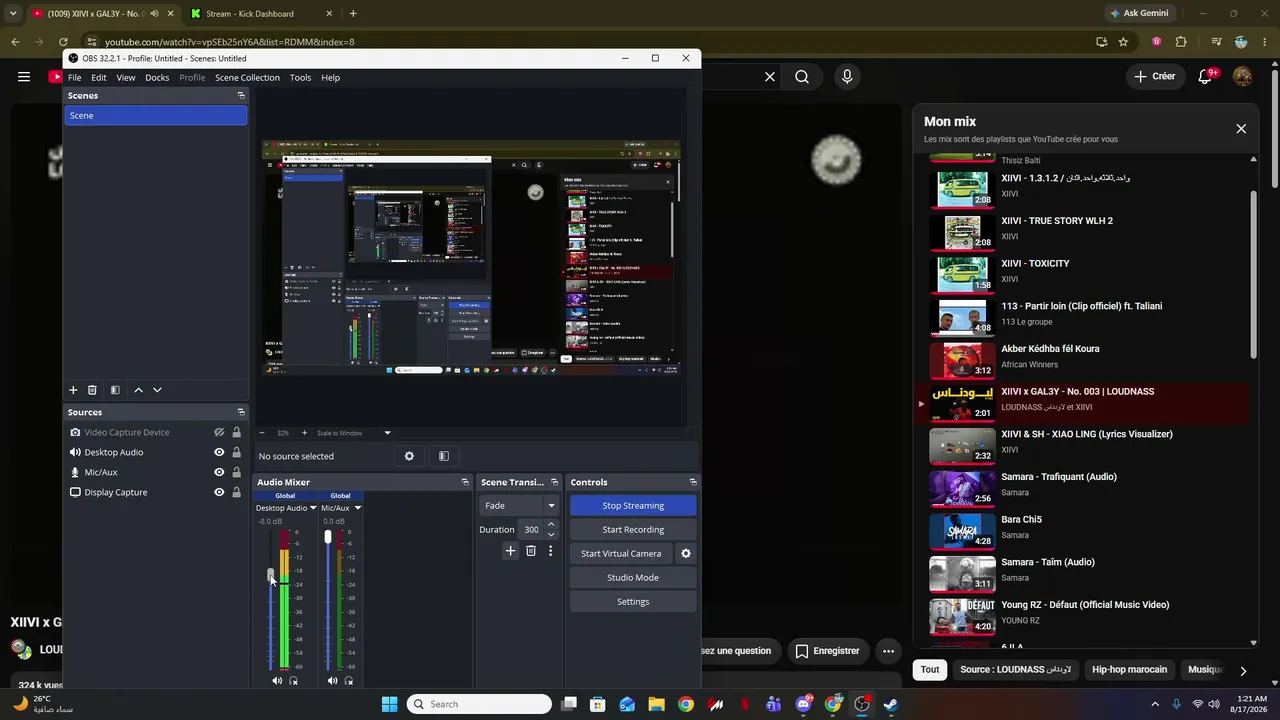Zoom out the preview with the minus icon
This screenshot has width=1280, height=720.
(x=262, y=433)
